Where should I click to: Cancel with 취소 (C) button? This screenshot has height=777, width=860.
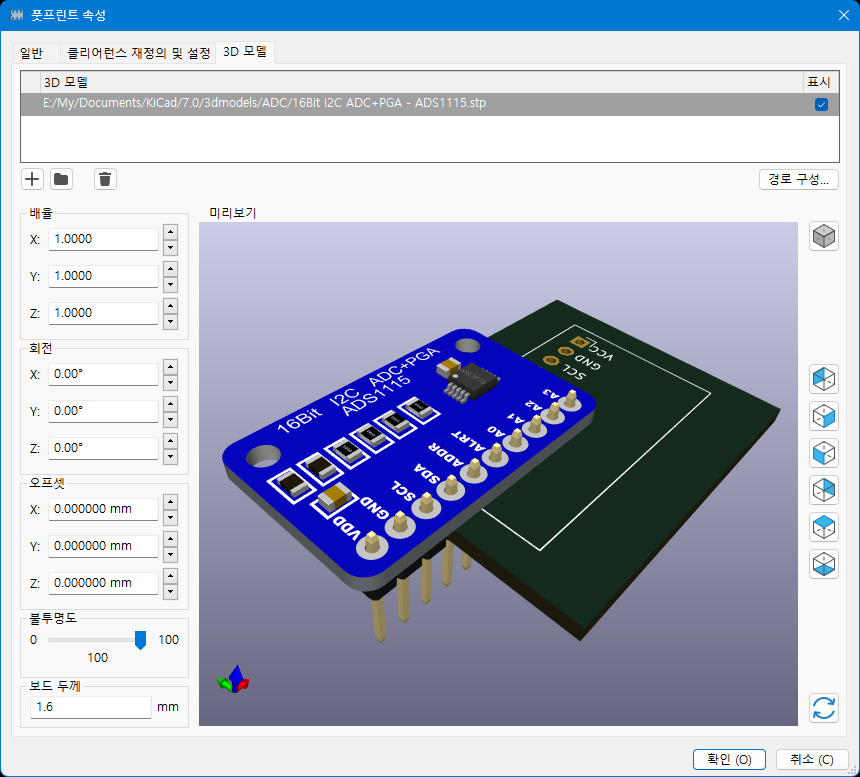[812, 759]
